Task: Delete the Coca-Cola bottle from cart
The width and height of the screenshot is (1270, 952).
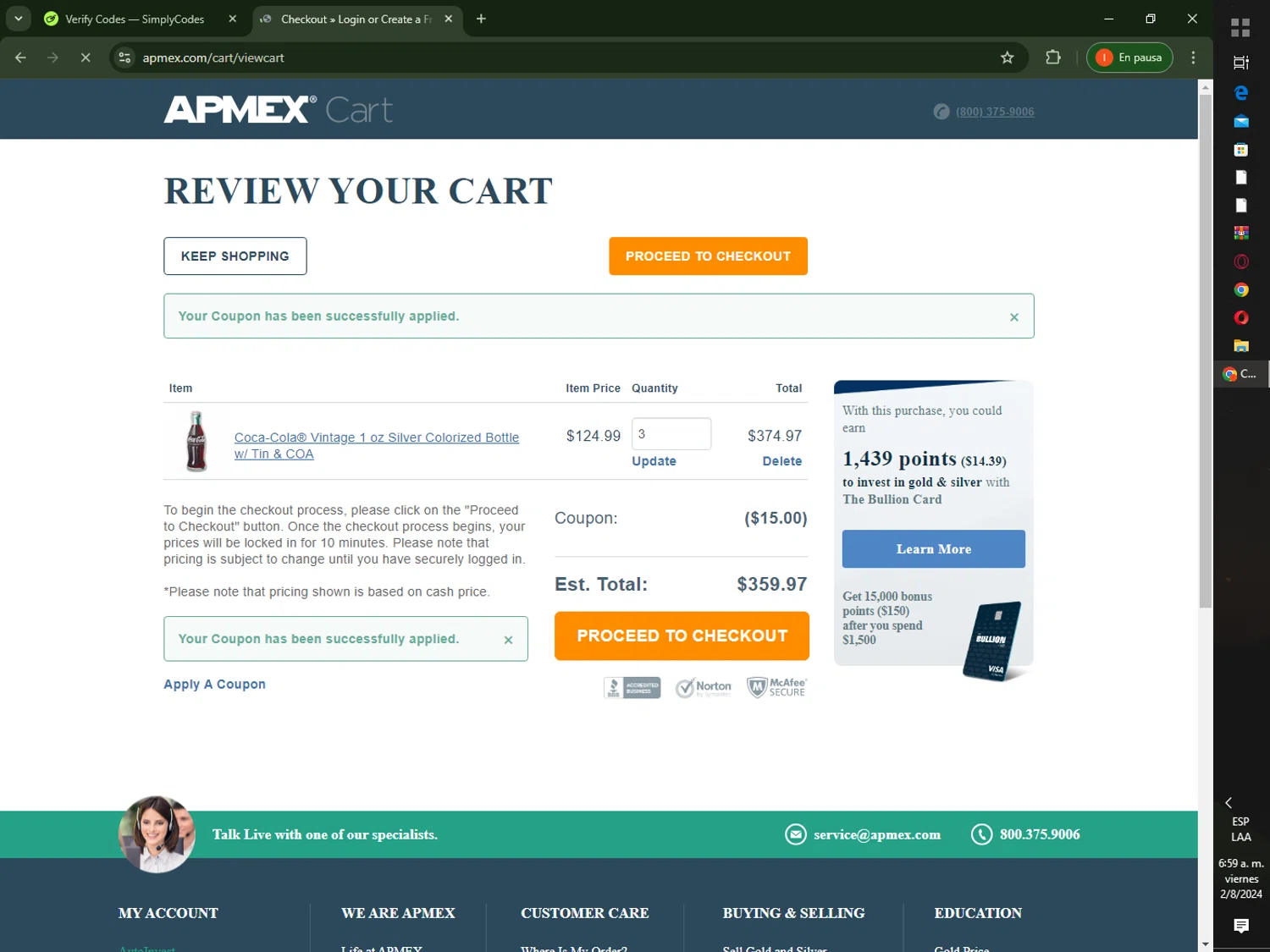Action: pyautogui.click(x=781, y=461)
